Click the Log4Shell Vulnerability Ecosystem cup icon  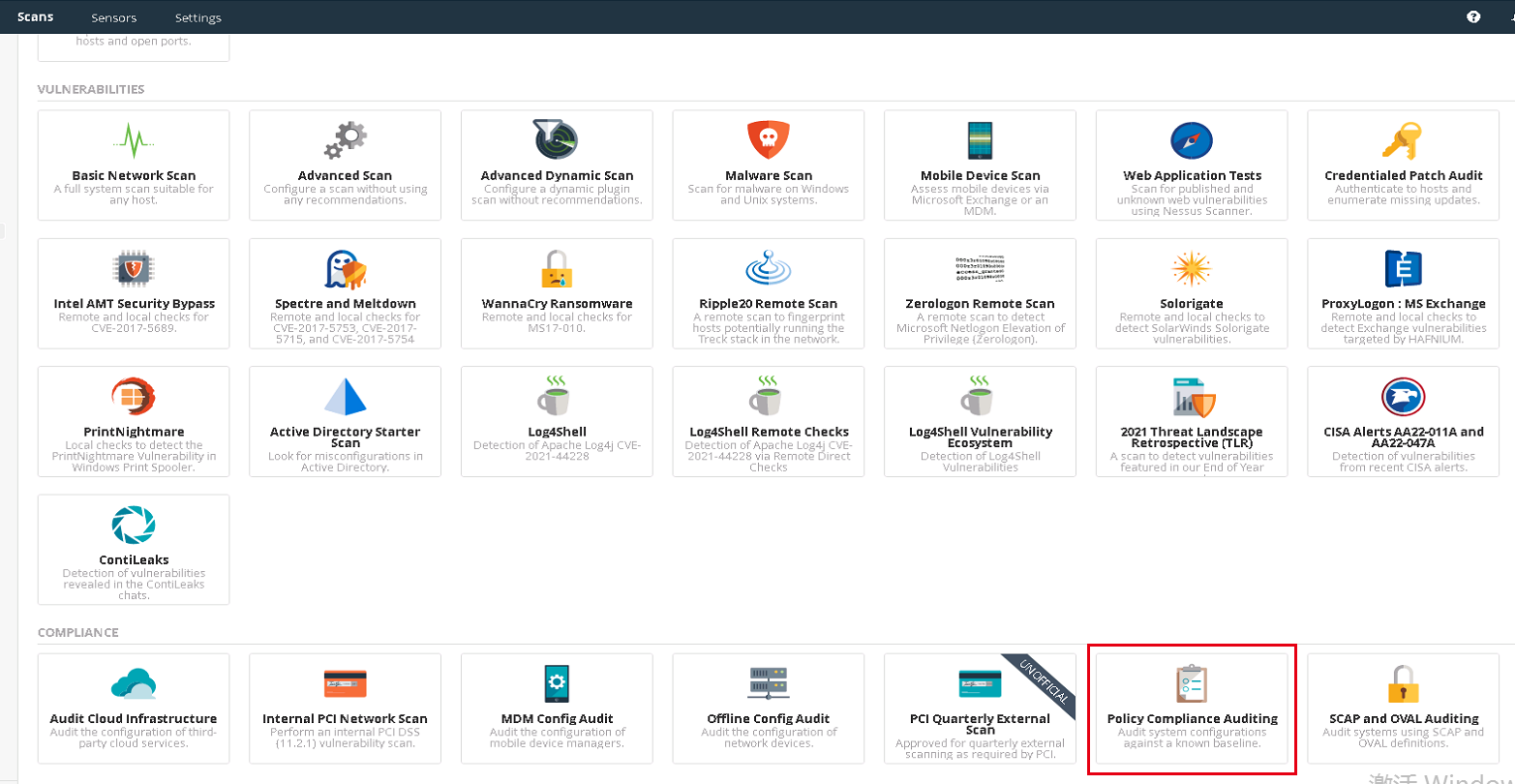coord(980,397)
